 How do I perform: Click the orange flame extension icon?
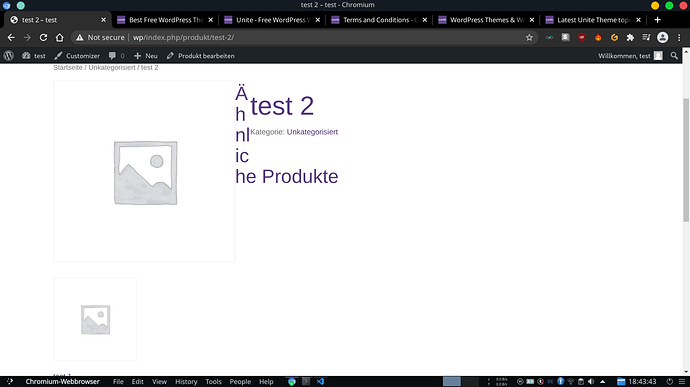click(598, 38)
